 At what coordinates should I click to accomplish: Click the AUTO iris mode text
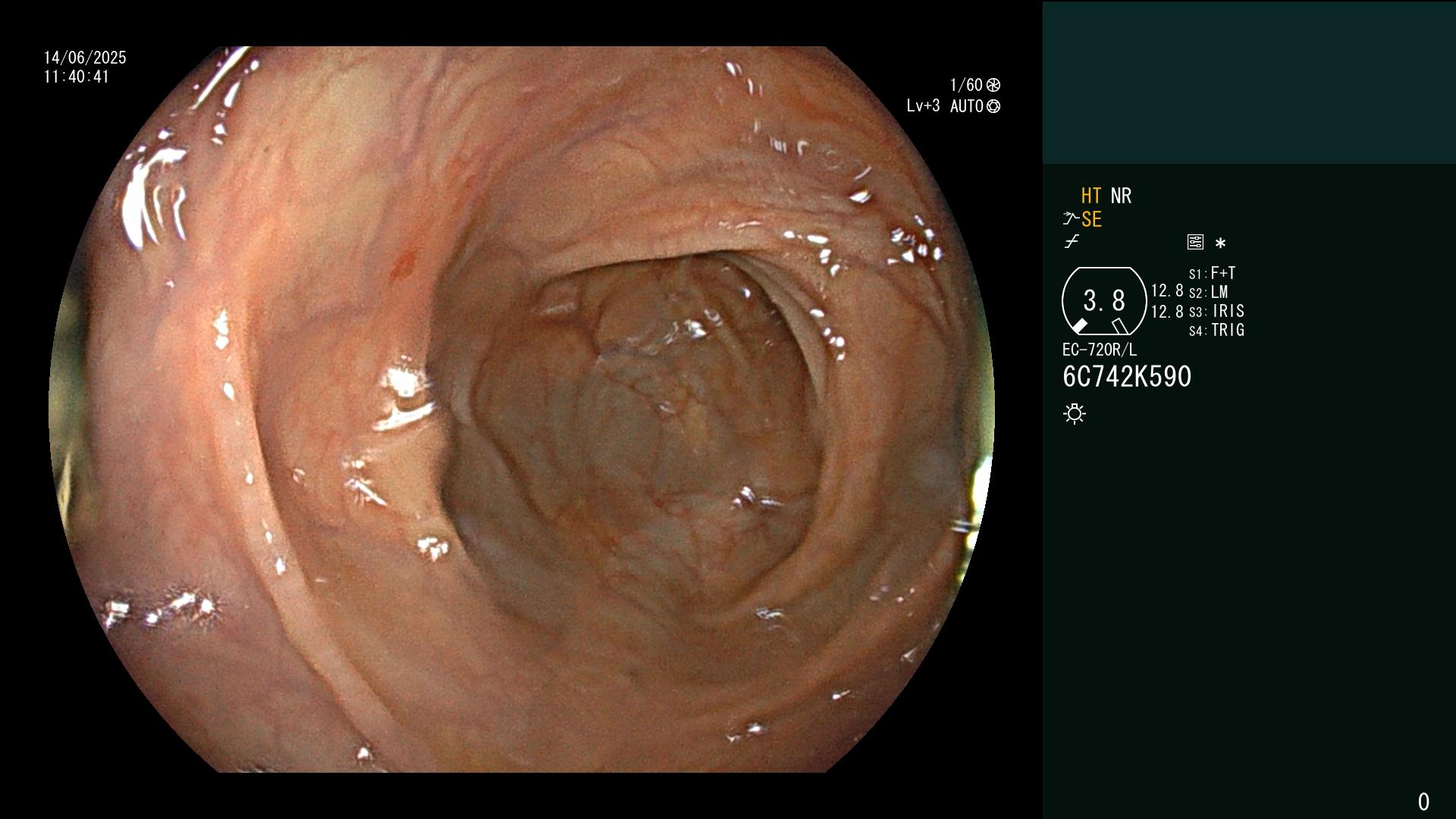tap(967, 106)
